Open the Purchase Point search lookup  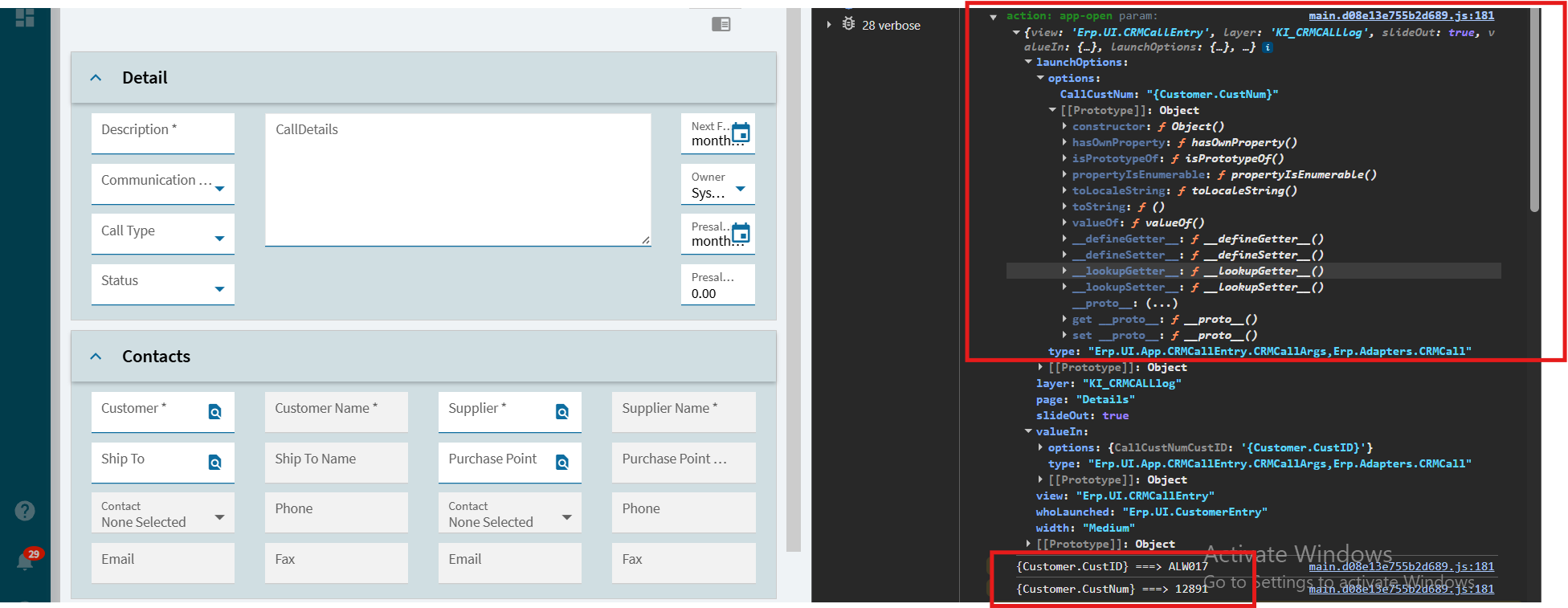point(562,463)
